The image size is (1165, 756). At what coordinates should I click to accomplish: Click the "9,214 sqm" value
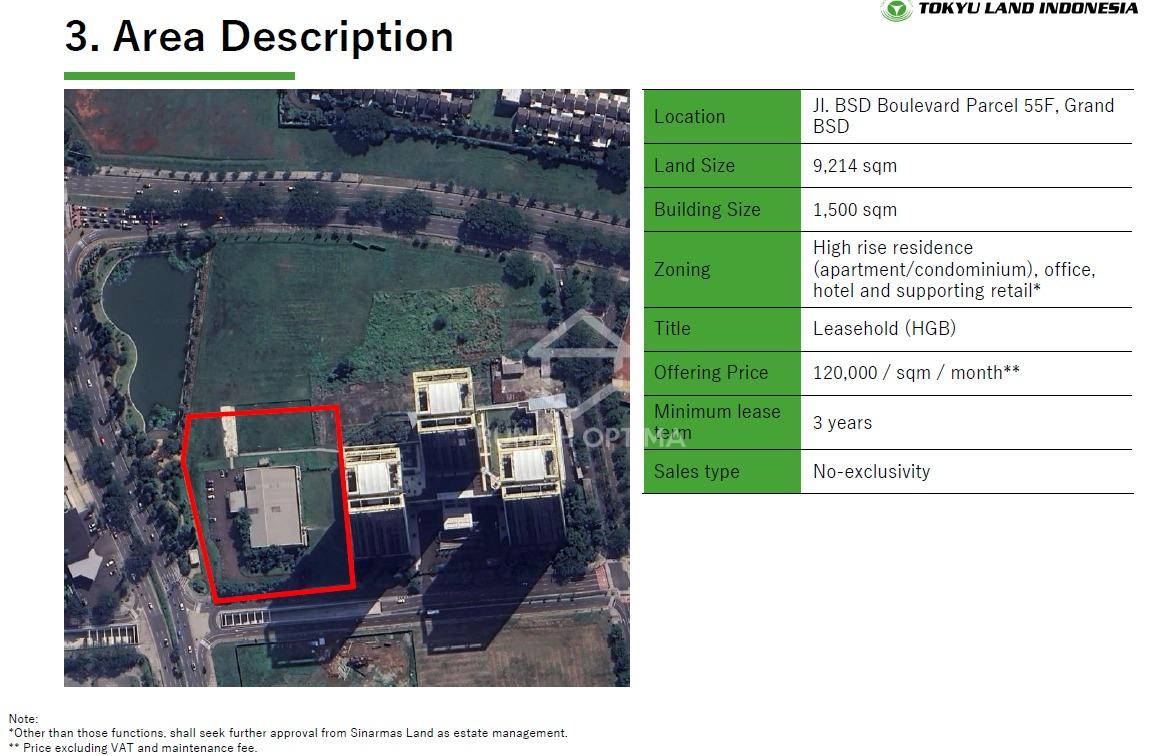click(x=855, y=166)
